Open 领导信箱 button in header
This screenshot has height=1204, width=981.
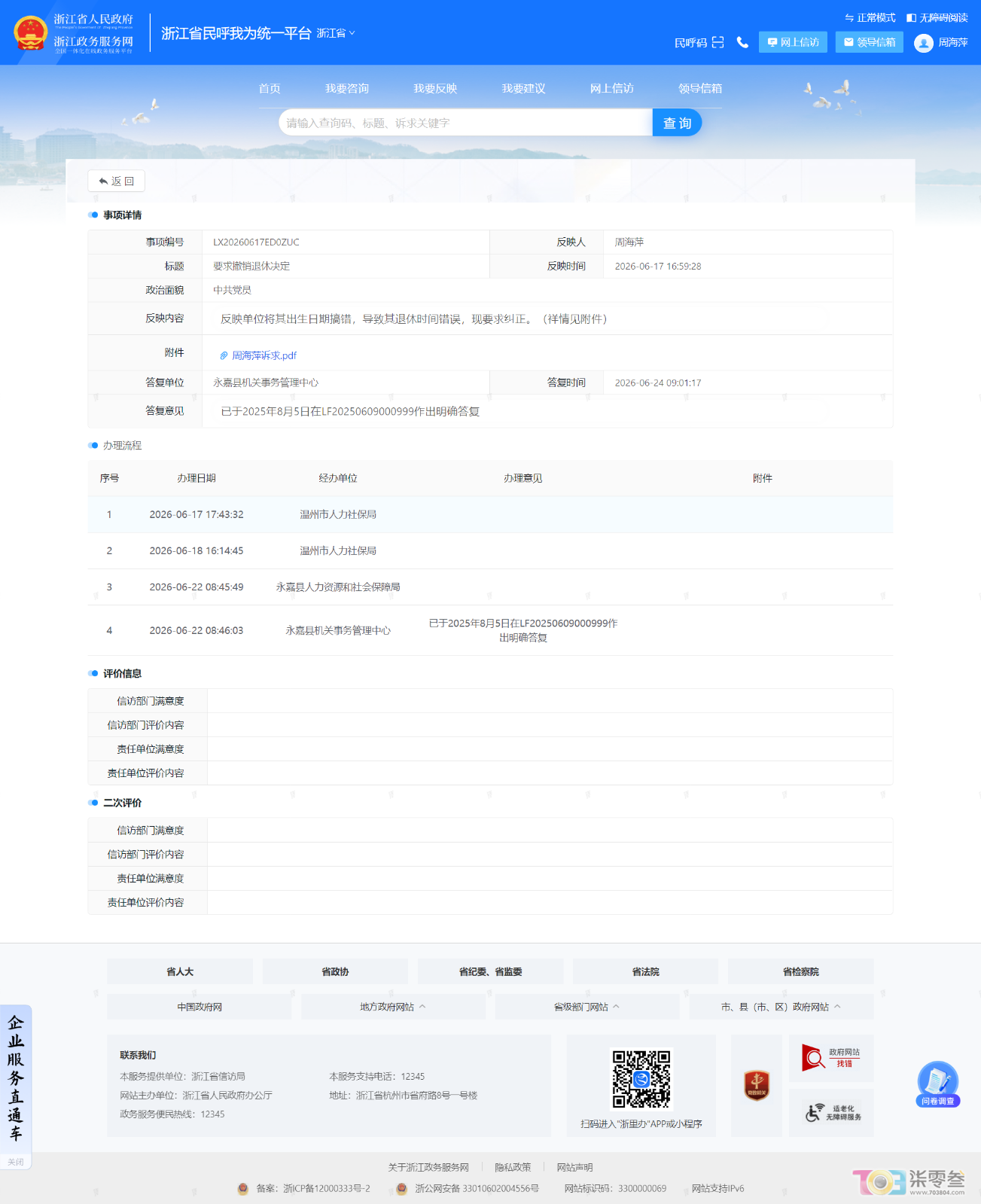(x=869, y=42)
